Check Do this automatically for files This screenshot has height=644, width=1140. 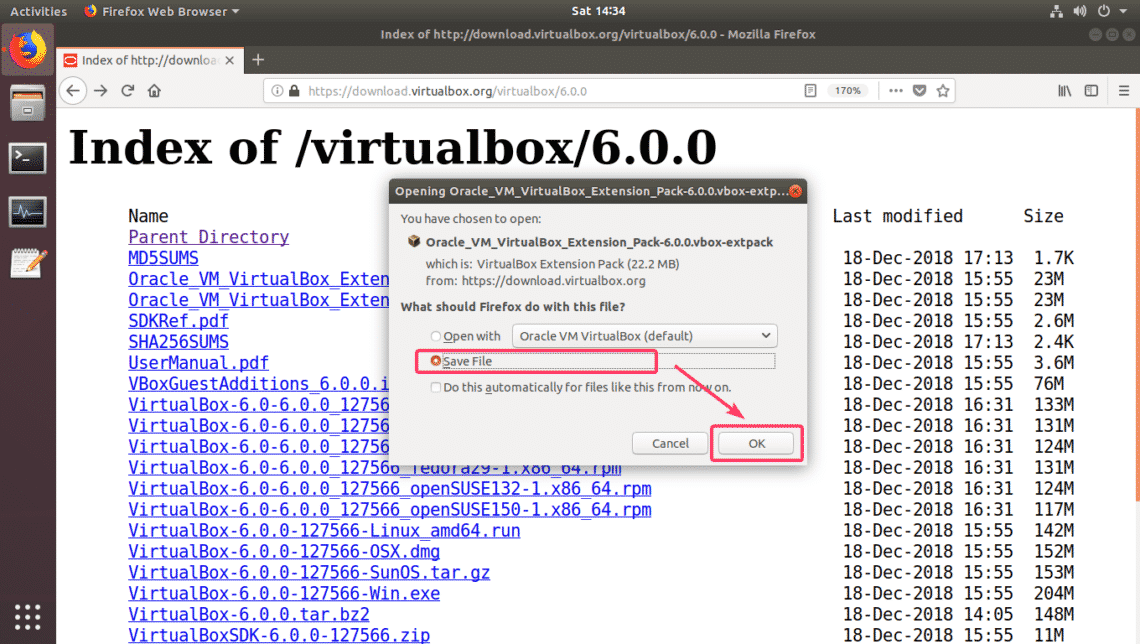[435, 387]
